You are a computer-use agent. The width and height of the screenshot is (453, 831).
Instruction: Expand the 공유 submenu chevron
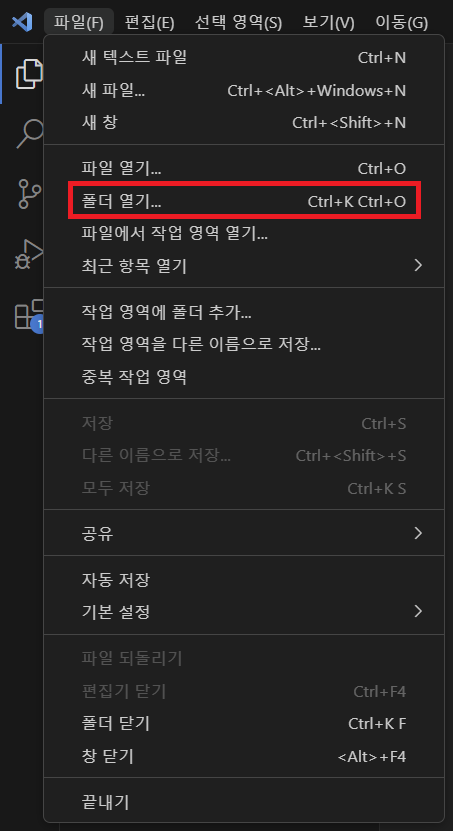click(418, 533)
